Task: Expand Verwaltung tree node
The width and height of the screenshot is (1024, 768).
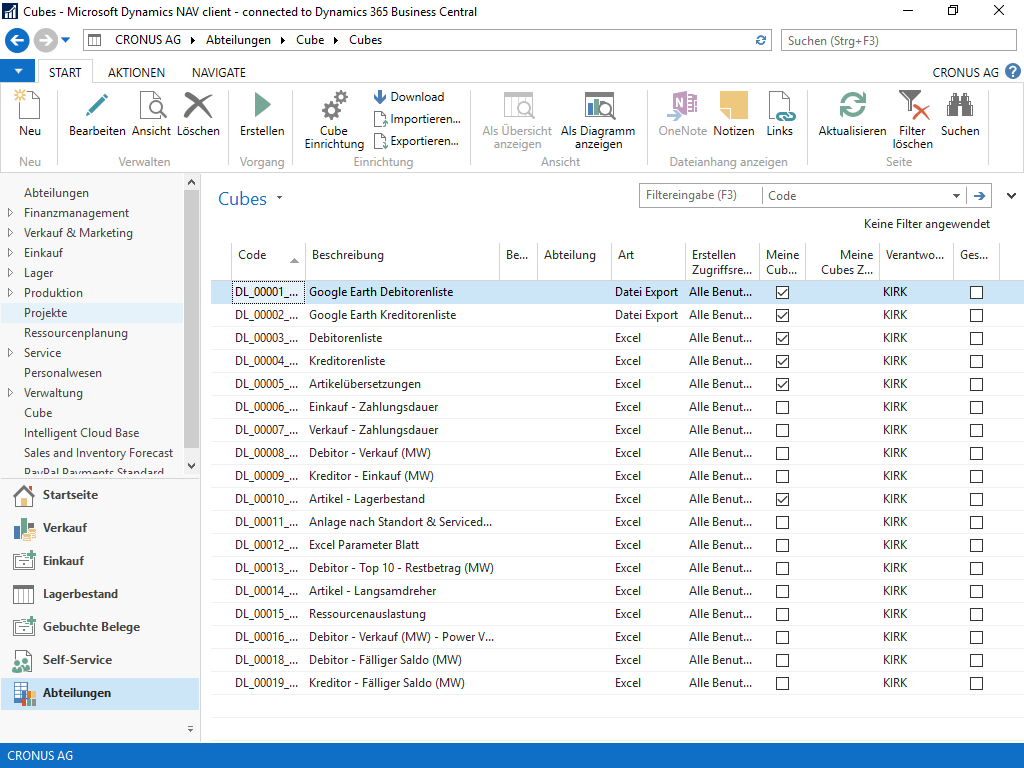Action: pyautogui.click(x=10, y=392)
